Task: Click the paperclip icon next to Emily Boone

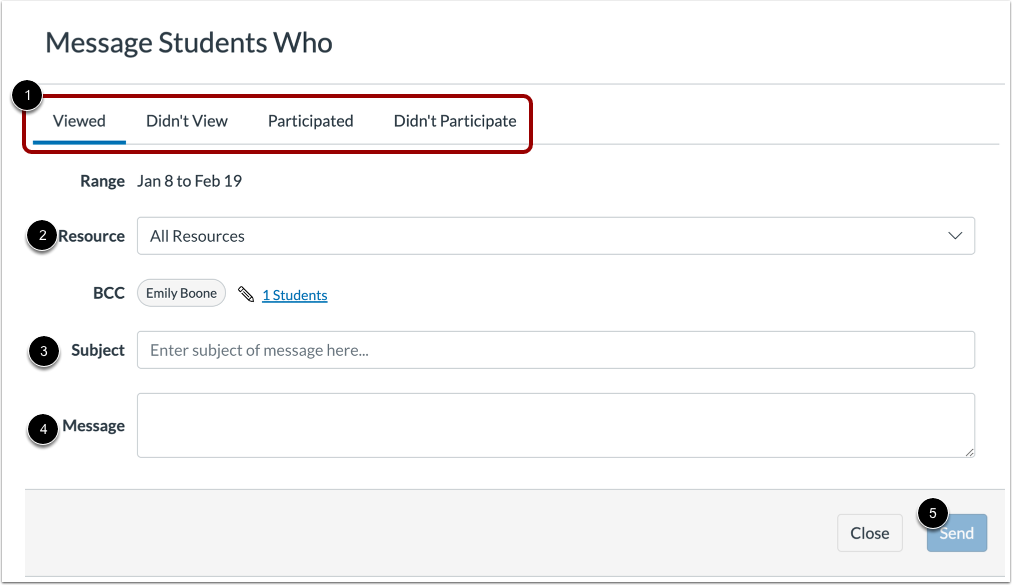Action: [x=246, y=294]
